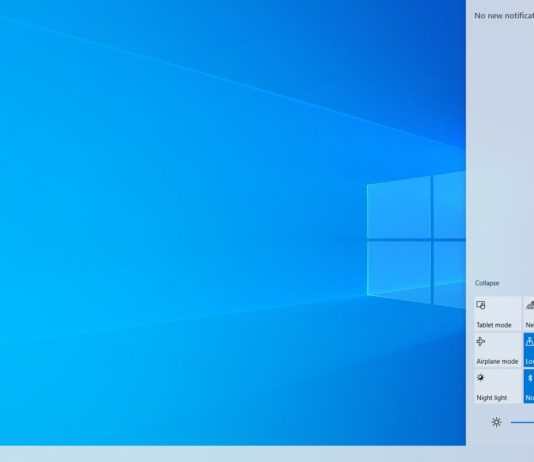Toggle the blue Bluetooth quick action tile
The height and width of the screenshot is (462, 534).
click(529, 386)
